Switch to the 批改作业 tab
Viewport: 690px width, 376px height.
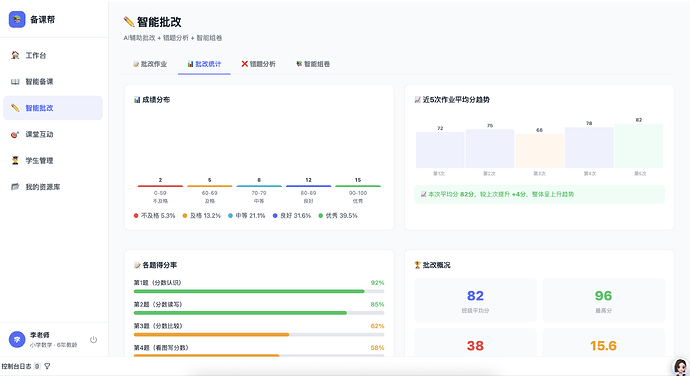pos(150,64)
